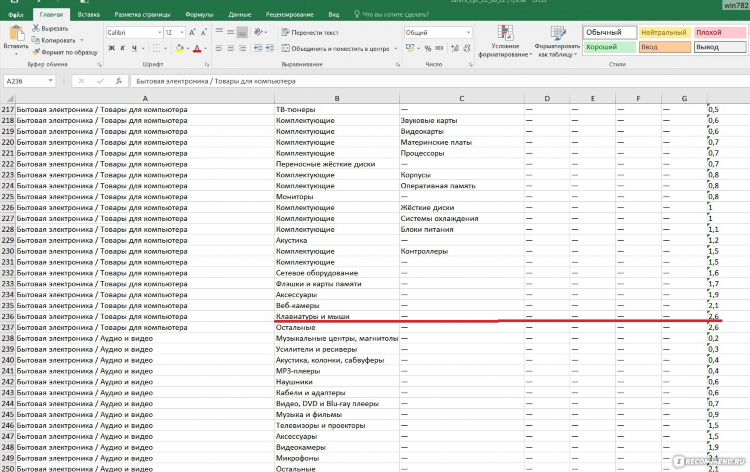
Task: Click the cancel X icon in formula bar
Action: point(81,81)
